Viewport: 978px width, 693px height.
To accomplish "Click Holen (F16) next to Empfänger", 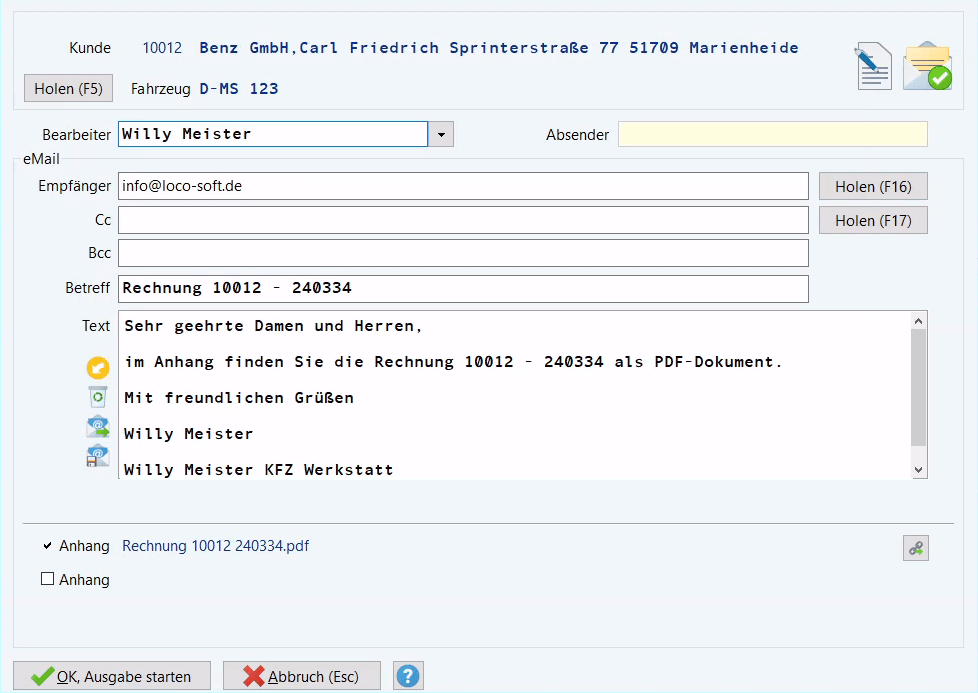I will click(x=872, y=185).
